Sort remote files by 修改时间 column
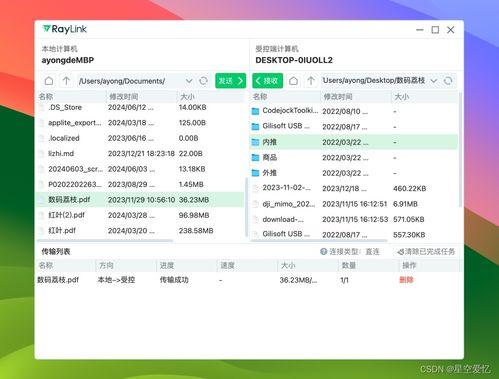The image size is (499, 379). [x=355, y=97]
